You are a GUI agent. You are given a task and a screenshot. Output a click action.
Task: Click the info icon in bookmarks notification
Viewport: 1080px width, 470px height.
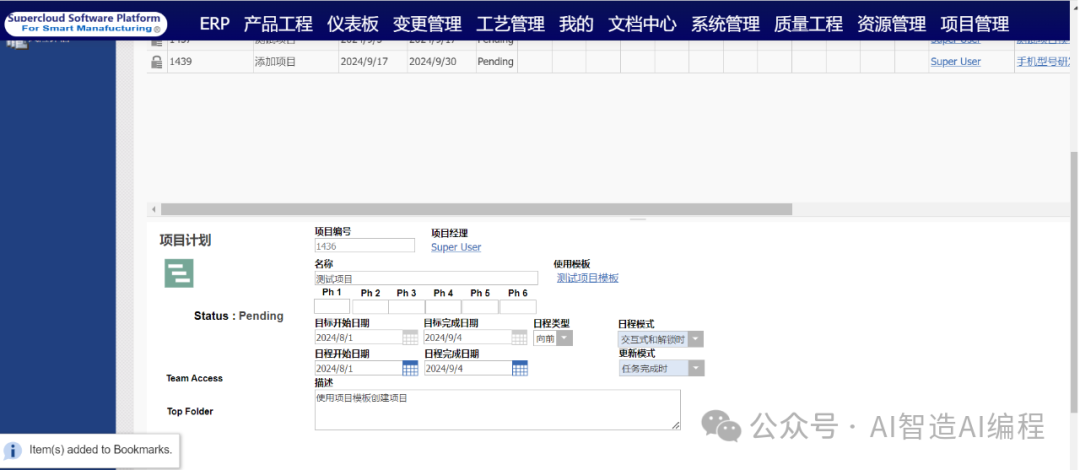[x=12, y=451]
